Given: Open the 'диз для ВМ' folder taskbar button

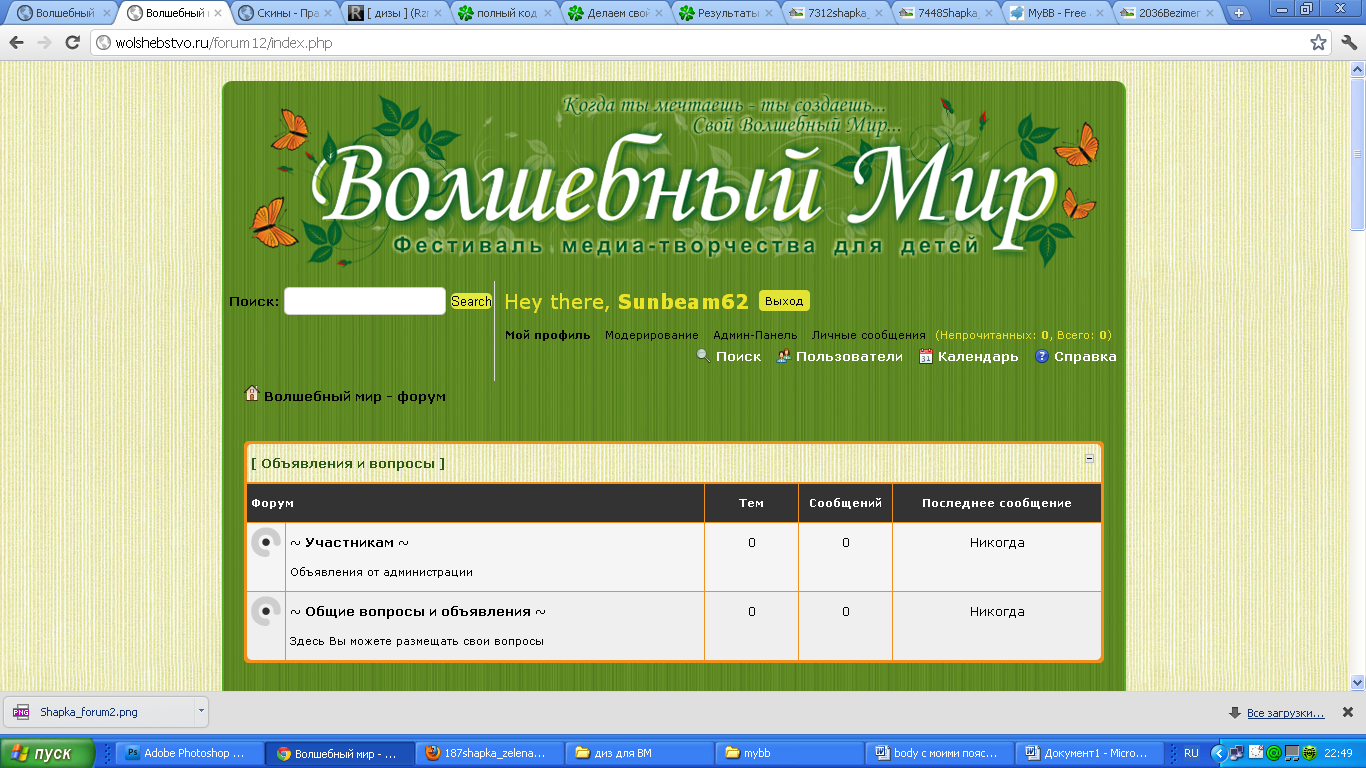Looking at the screenshot, I should (639, 753).
